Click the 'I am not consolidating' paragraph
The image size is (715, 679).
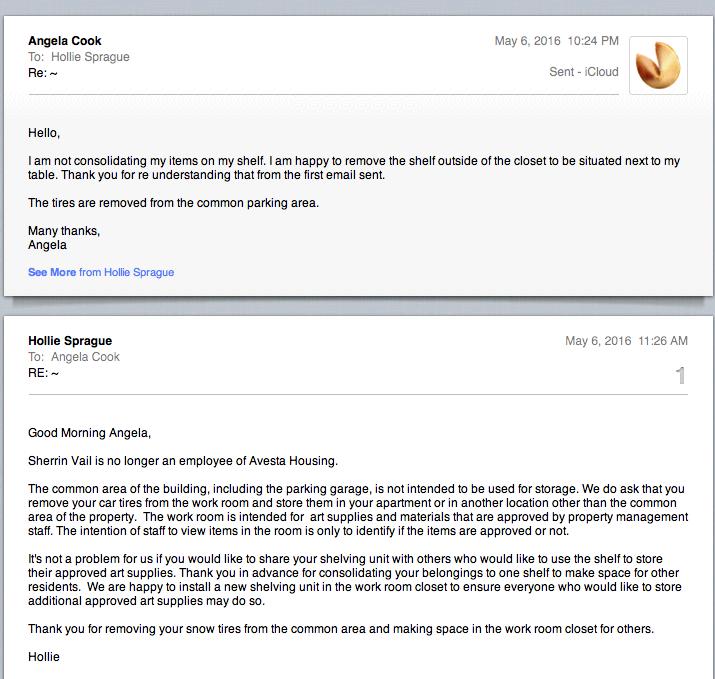(354, 168)
